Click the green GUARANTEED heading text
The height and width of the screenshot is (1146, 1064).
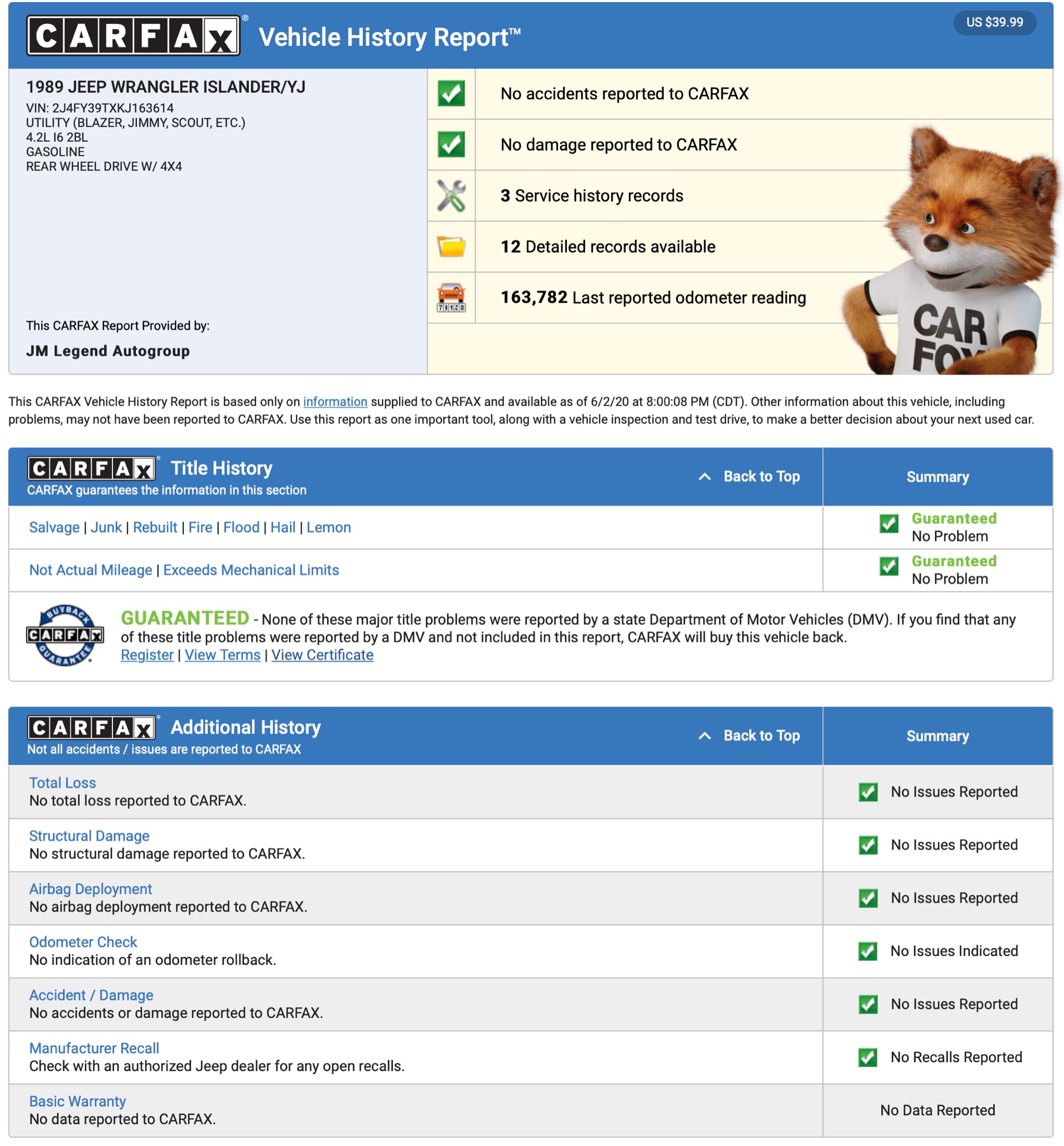click(x=185, y=618)
